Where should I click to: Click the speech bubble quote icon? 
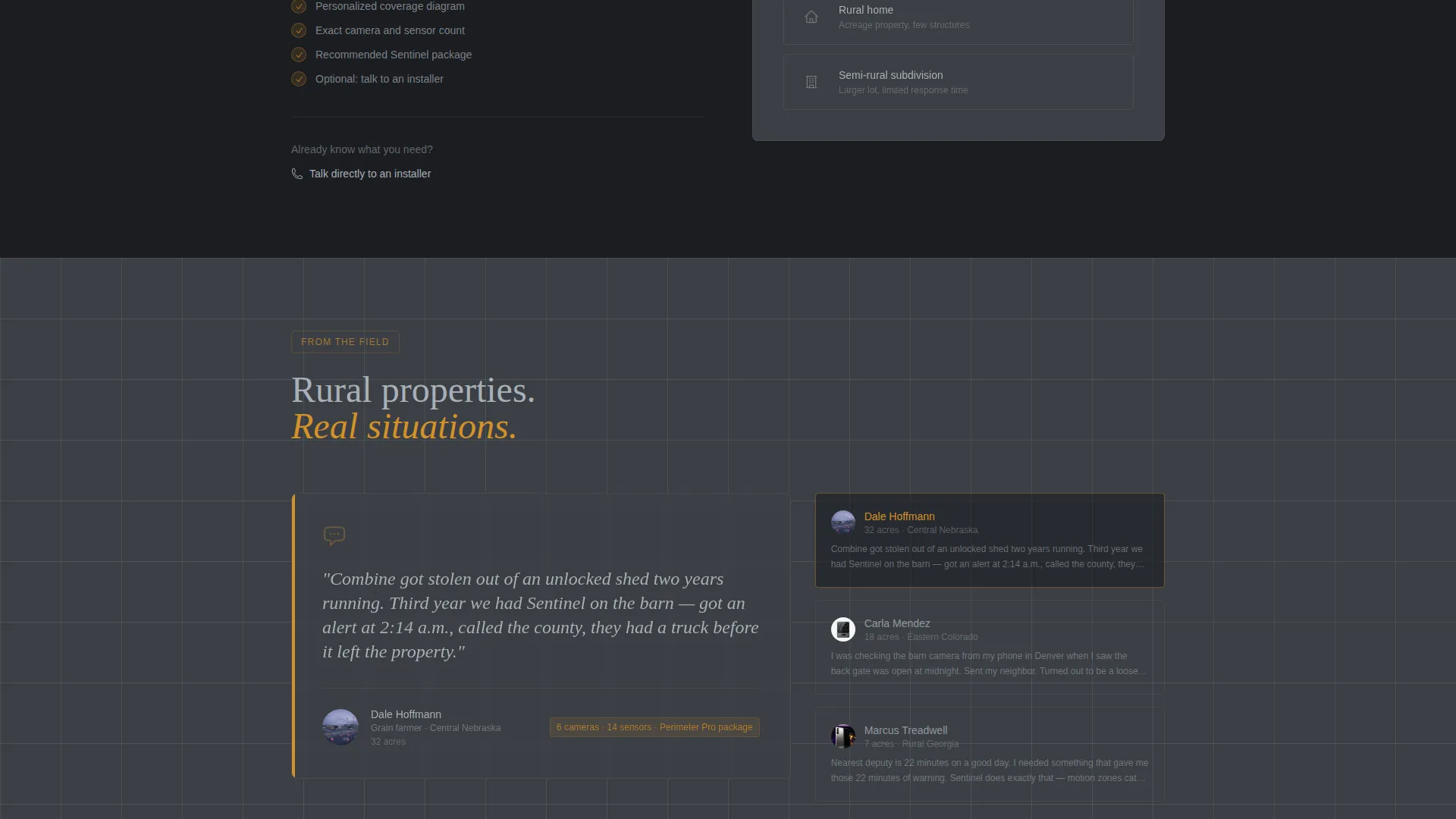pyautogui.click(x=334, y=536)
